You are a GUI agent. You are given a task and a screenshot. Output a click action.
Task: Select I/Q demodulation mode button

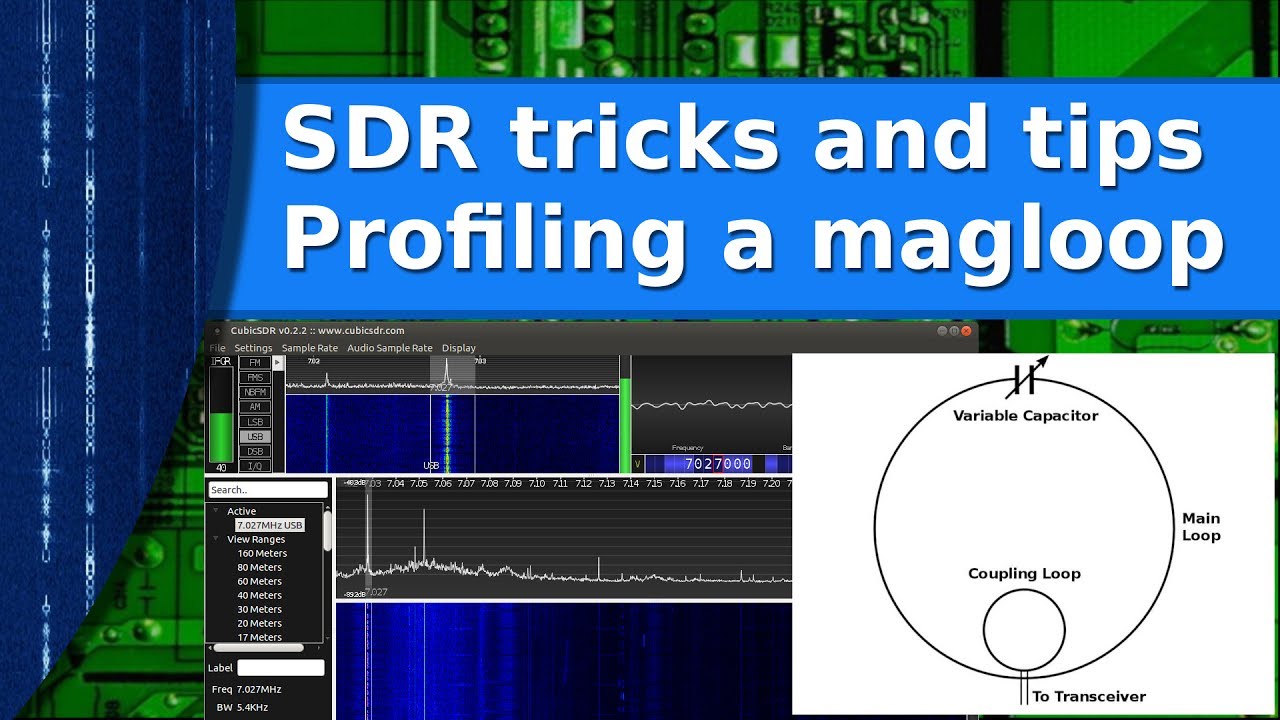point(254,466)
